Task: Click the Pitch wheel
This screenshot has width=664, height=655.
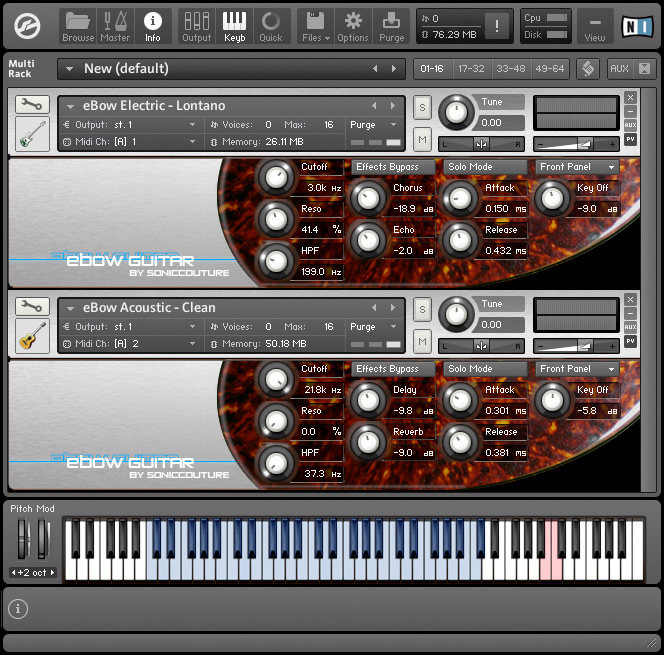Action: (x=24, y=539)
